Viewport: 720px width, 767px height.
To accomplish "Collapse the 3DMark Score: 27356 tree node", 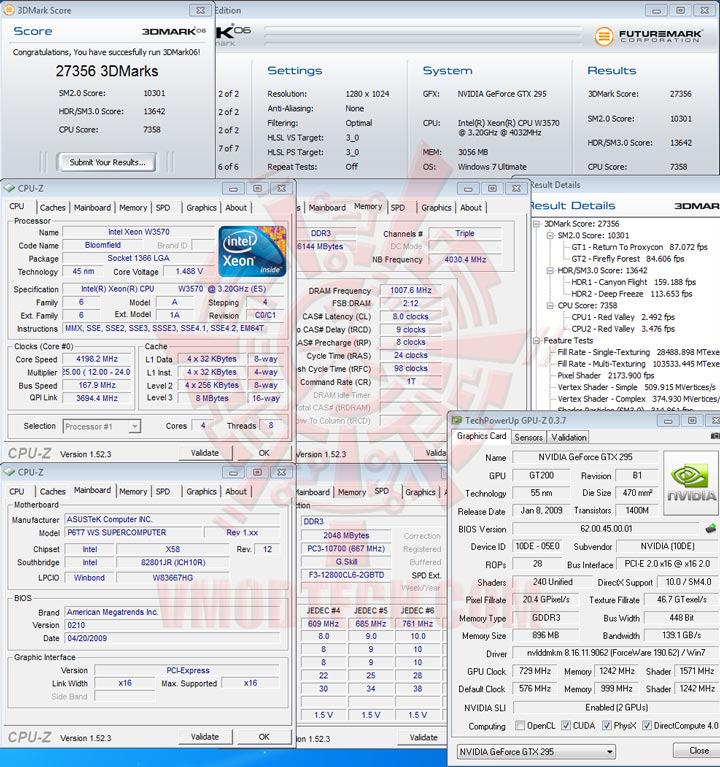I will (x=537, y=224).
